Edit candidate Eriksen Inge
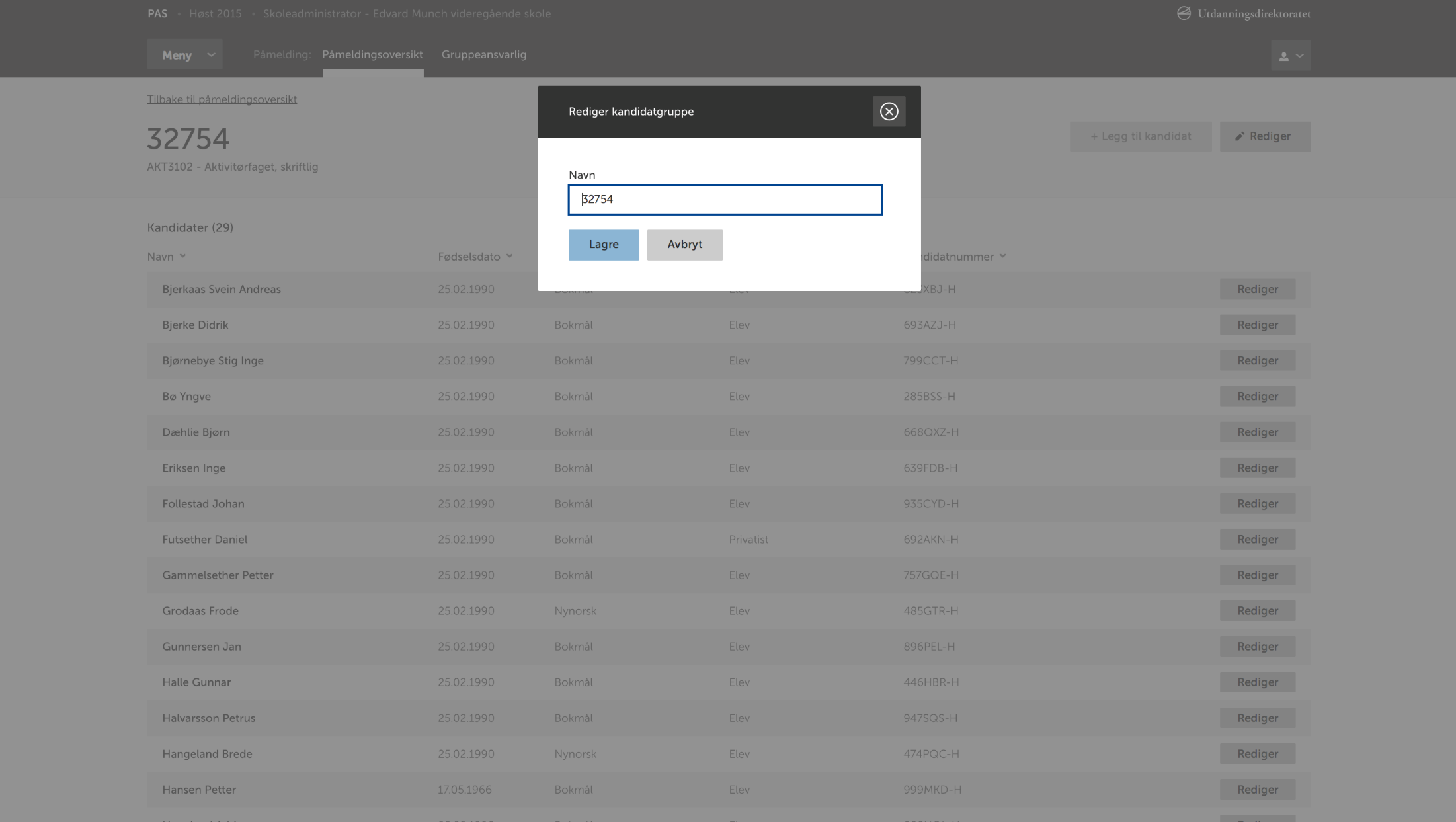Image resolution: width=1456 pixels, height=822 pixels. [1257, 468]
